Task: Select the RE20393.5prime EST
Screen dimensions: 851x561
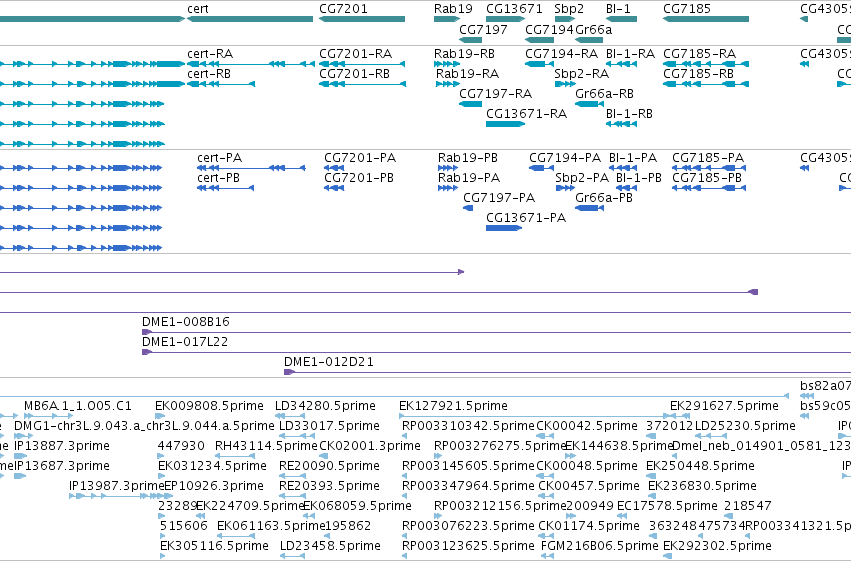Action: [x=293, y=496]
